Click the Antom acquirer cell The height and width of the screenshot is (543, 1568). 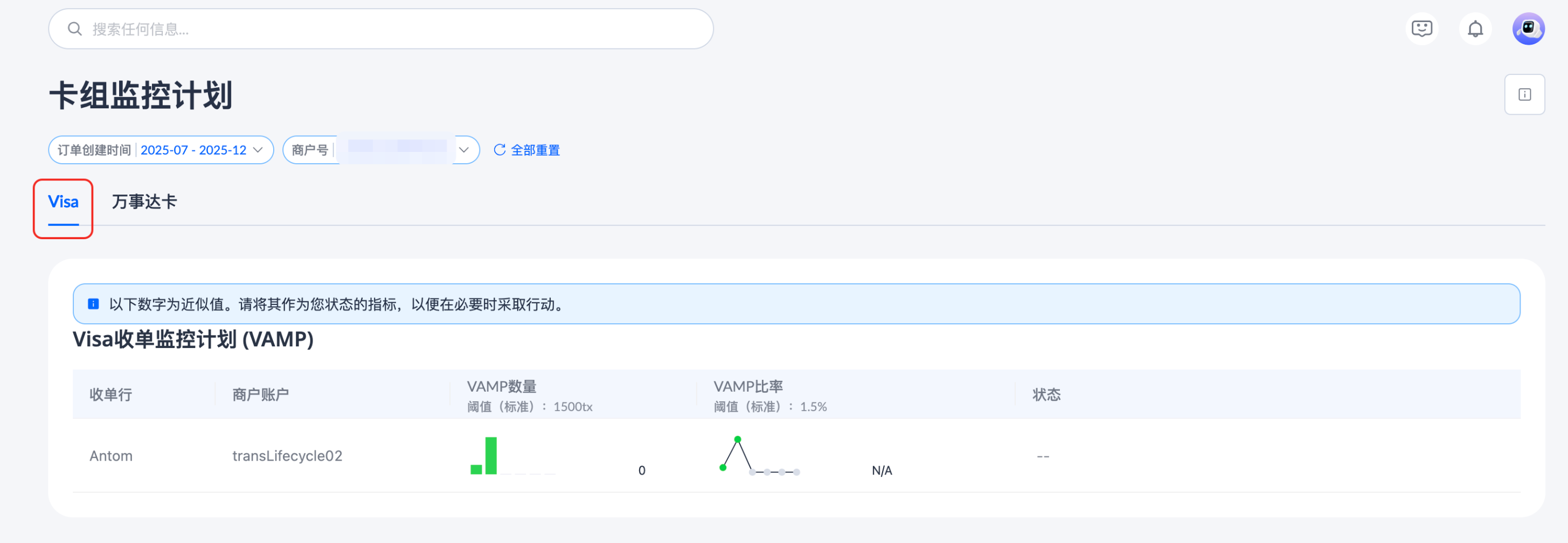coord(111,456)
